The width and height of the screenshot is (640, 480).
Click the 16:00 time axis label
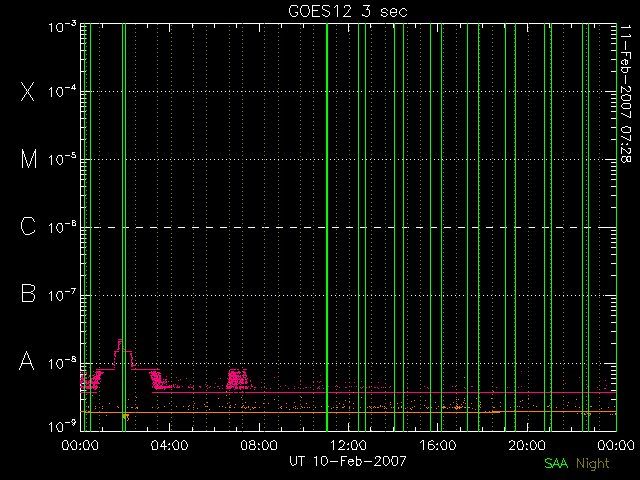click(x=438, y=445)
